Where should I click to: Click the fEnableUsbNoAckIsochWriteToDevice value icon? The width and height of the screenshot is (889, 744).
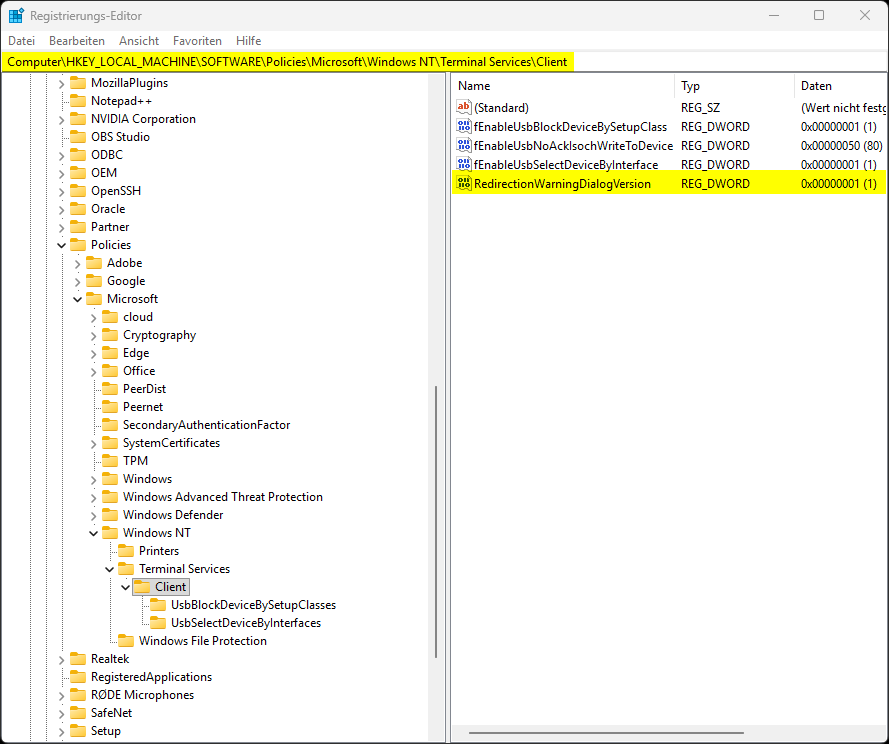coord(464,146)
